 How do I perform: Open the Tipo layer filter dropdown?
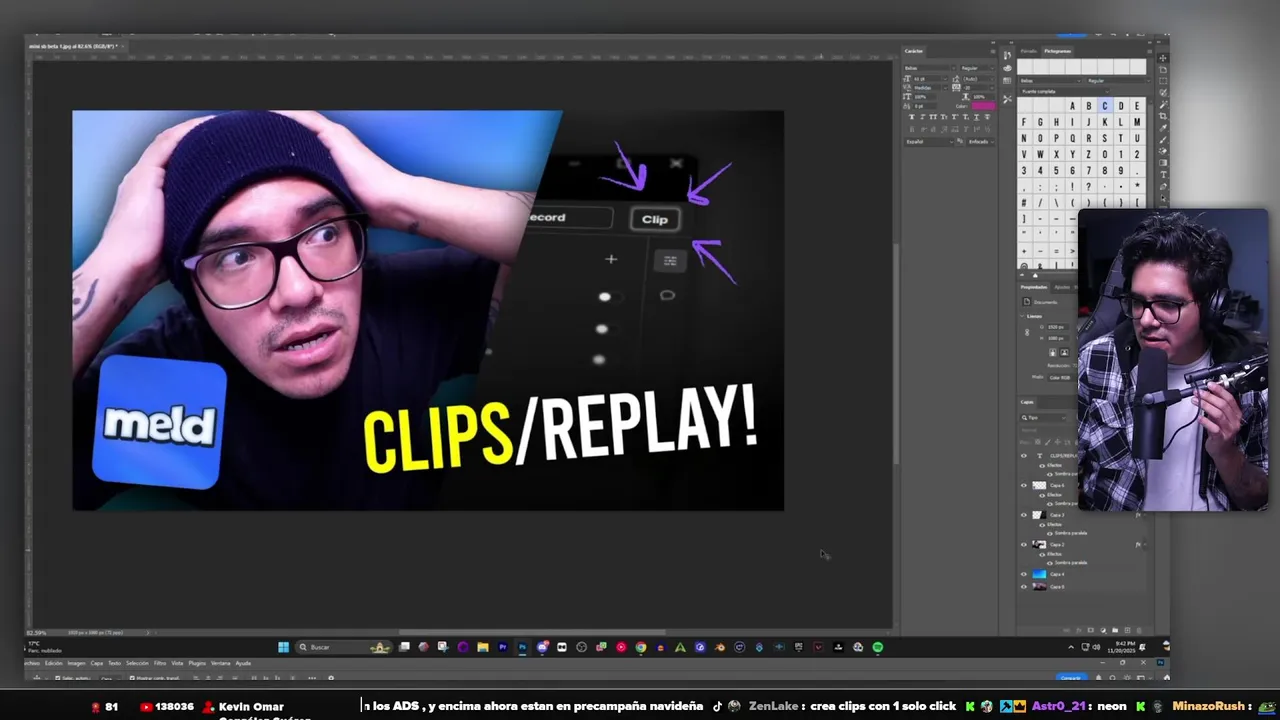[x=1043, y=417]
